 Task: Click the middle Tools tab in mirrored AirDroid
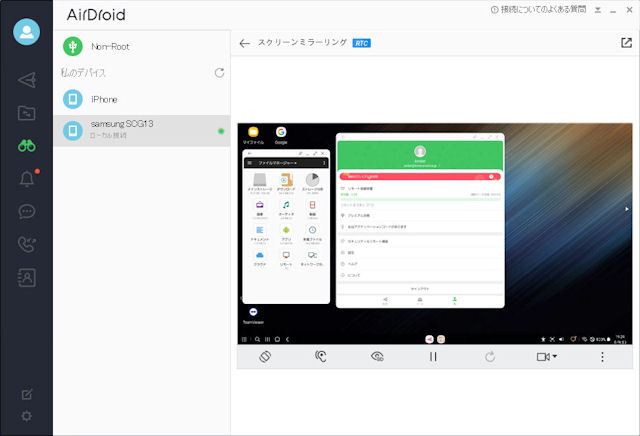420,301
